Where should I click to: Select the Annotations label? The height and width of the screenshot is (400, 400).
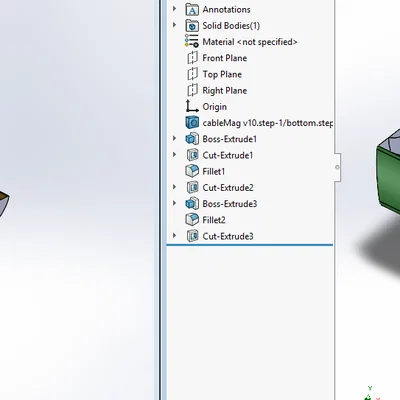(226, 10)
